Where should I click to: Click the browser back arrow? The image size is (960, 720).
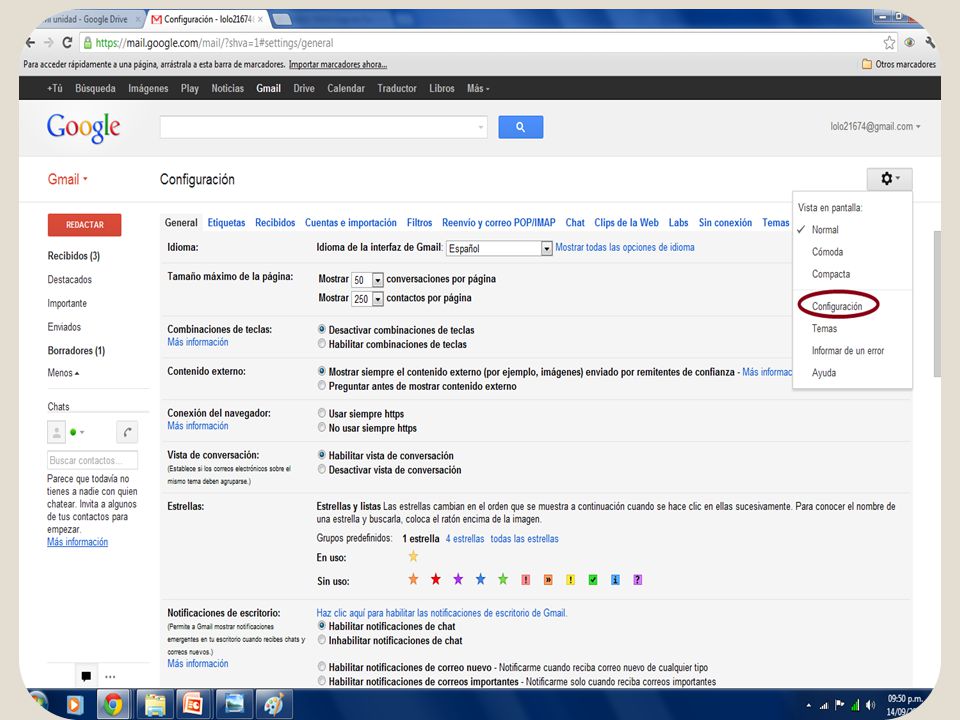[31, 43]
